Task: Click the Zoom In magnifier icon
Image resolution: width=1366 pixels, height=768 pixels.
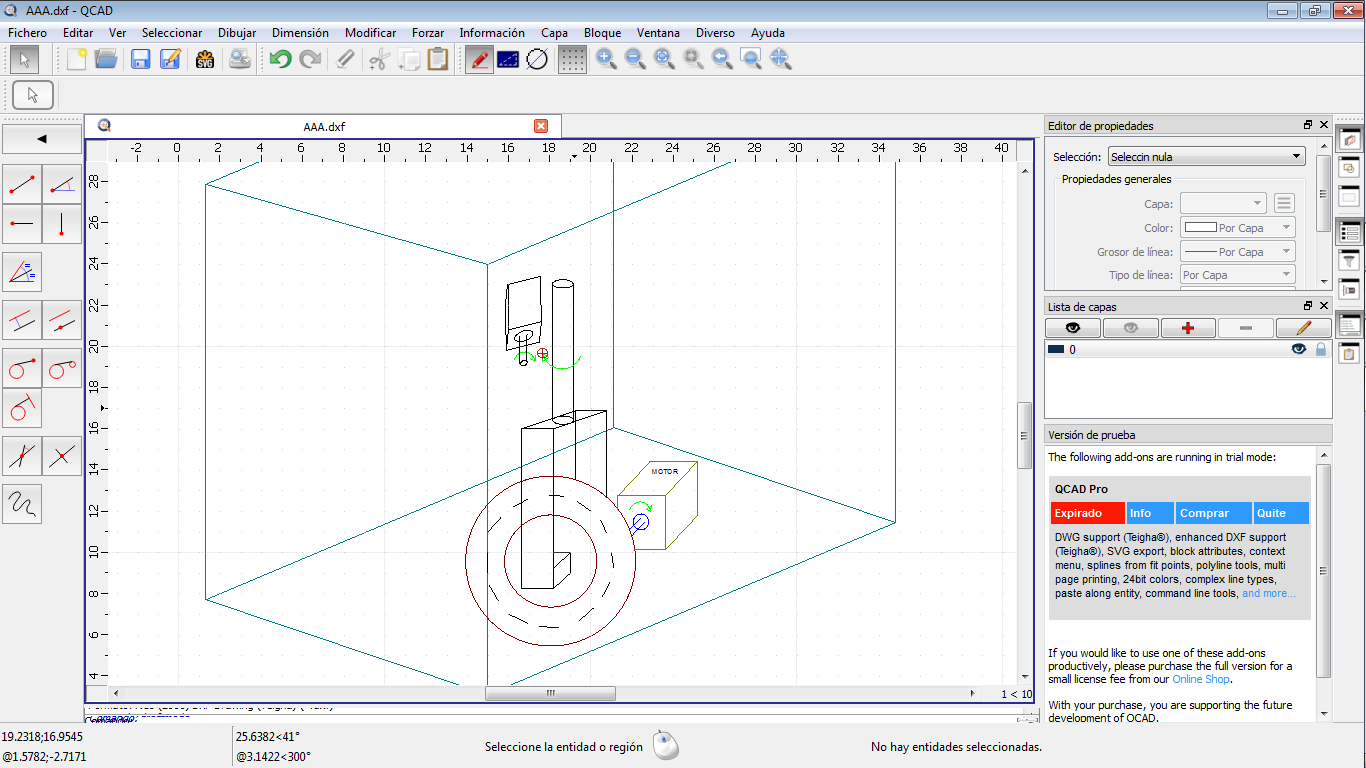Action: pos(606,59)
